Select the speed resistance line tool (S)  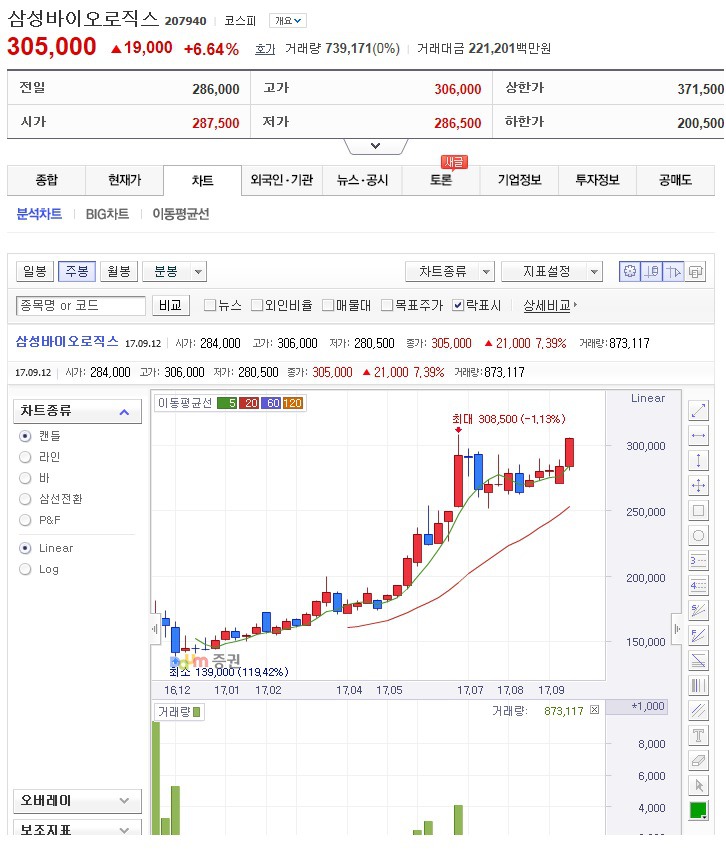coord(698,610)
